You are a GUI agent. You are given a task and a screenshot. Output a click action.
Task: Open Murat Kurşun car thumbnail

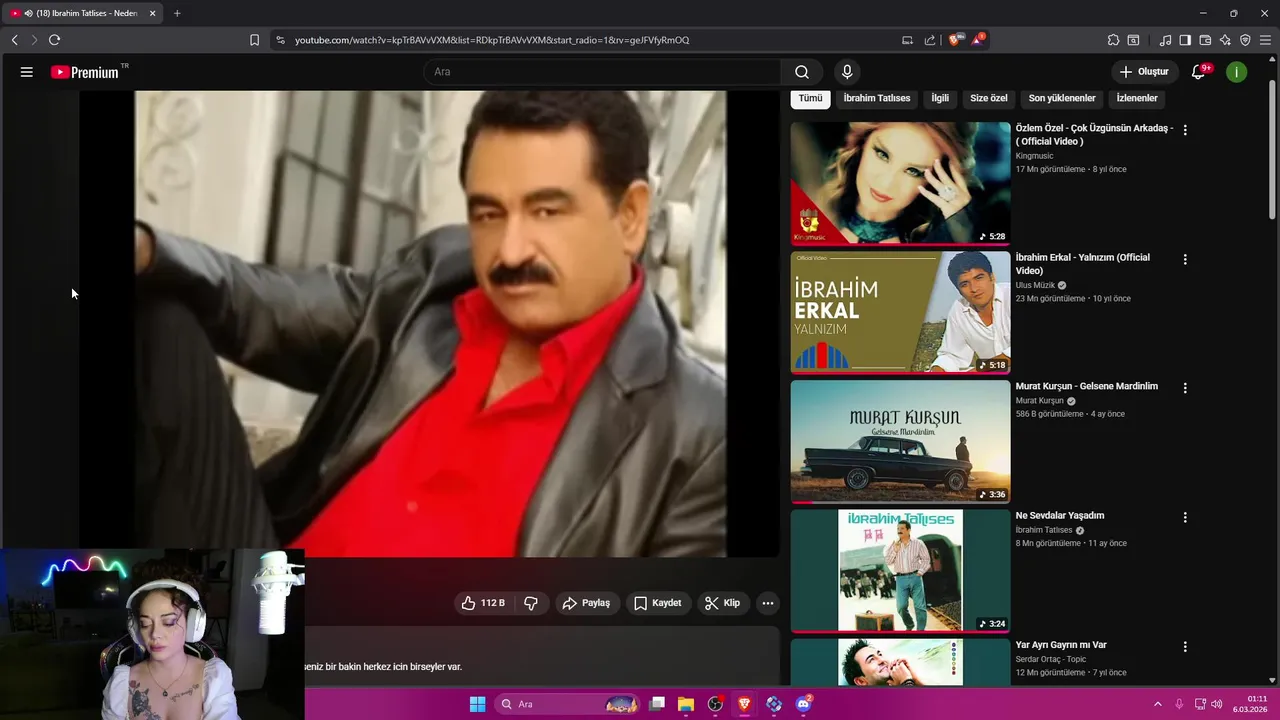coord(901,441)
